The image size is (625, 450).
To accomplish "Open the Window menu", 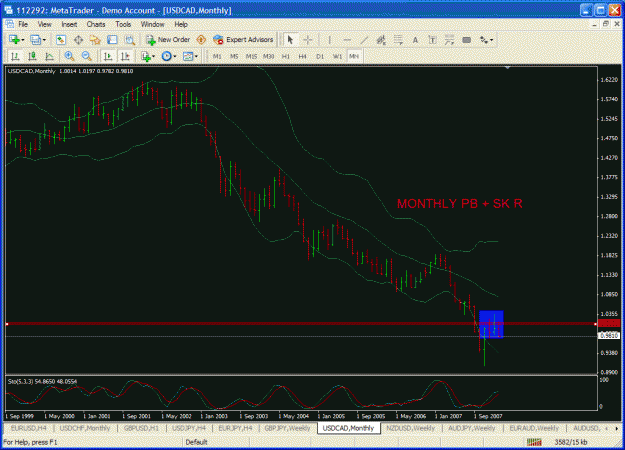I will pyautogui.click(x=153, y=24).
